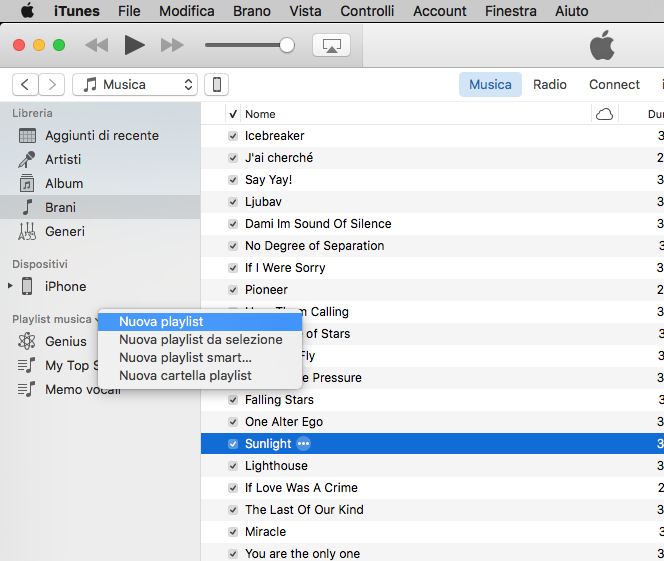
Task: Open the Brano menu
Action: click(x=252, y=11)
